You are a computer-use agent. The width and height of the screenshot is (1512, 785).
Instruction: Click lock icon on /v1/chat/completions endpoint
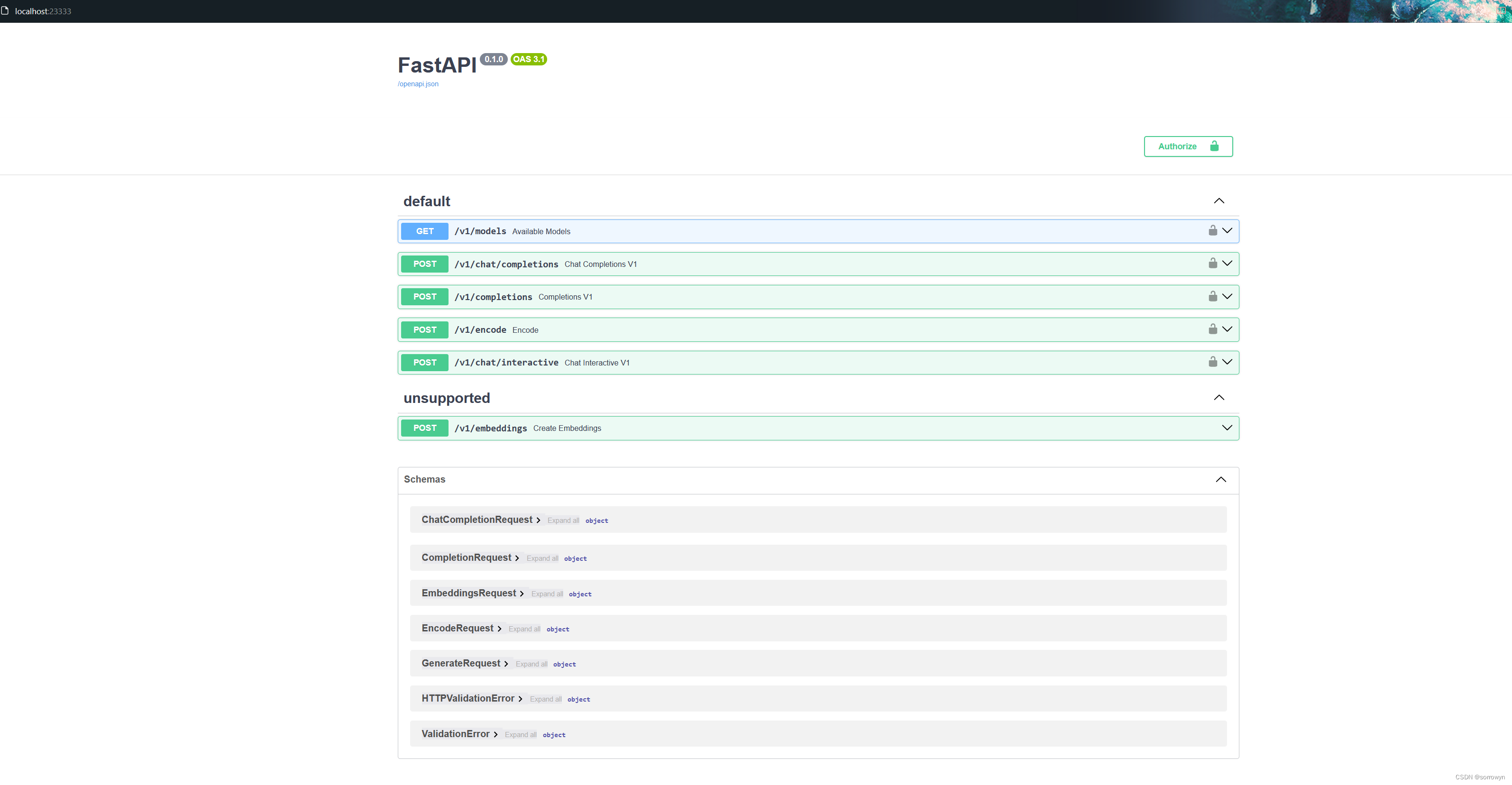point(1212,264)
